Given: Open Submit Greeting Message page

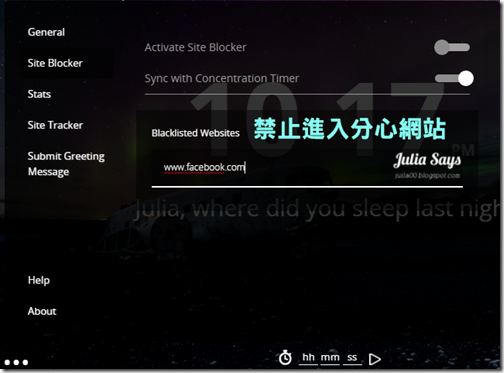Looking at the screenshot, I should click(66, 164).
